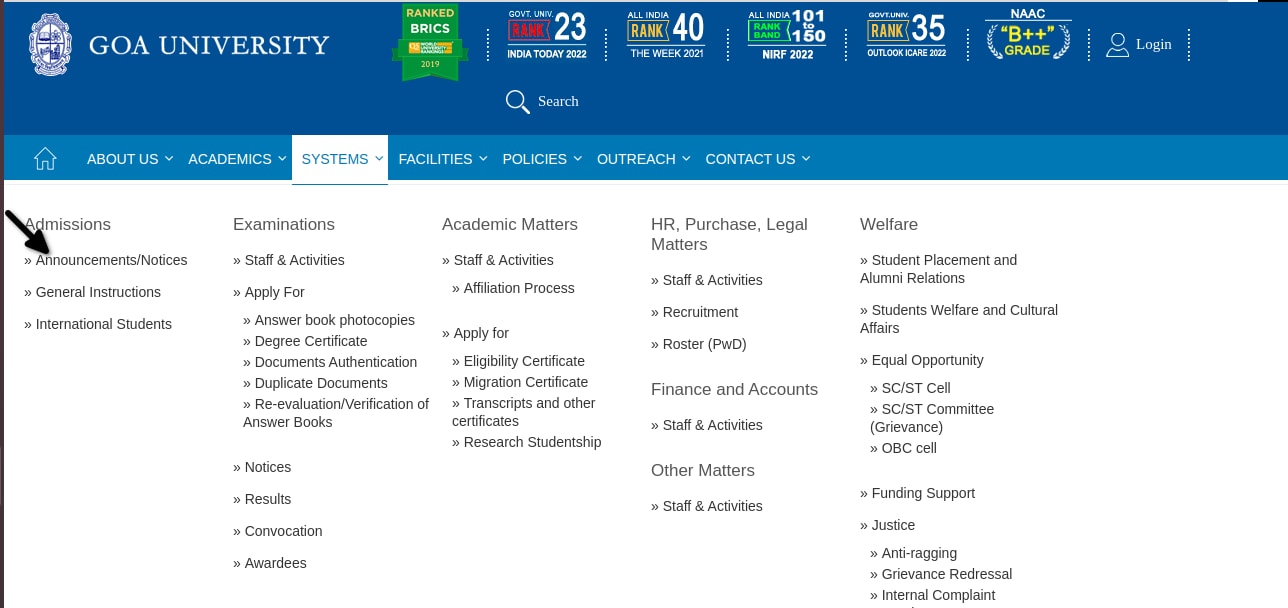Open the Facilities dropdown menu
The image size is (1288, 608).
442,159
